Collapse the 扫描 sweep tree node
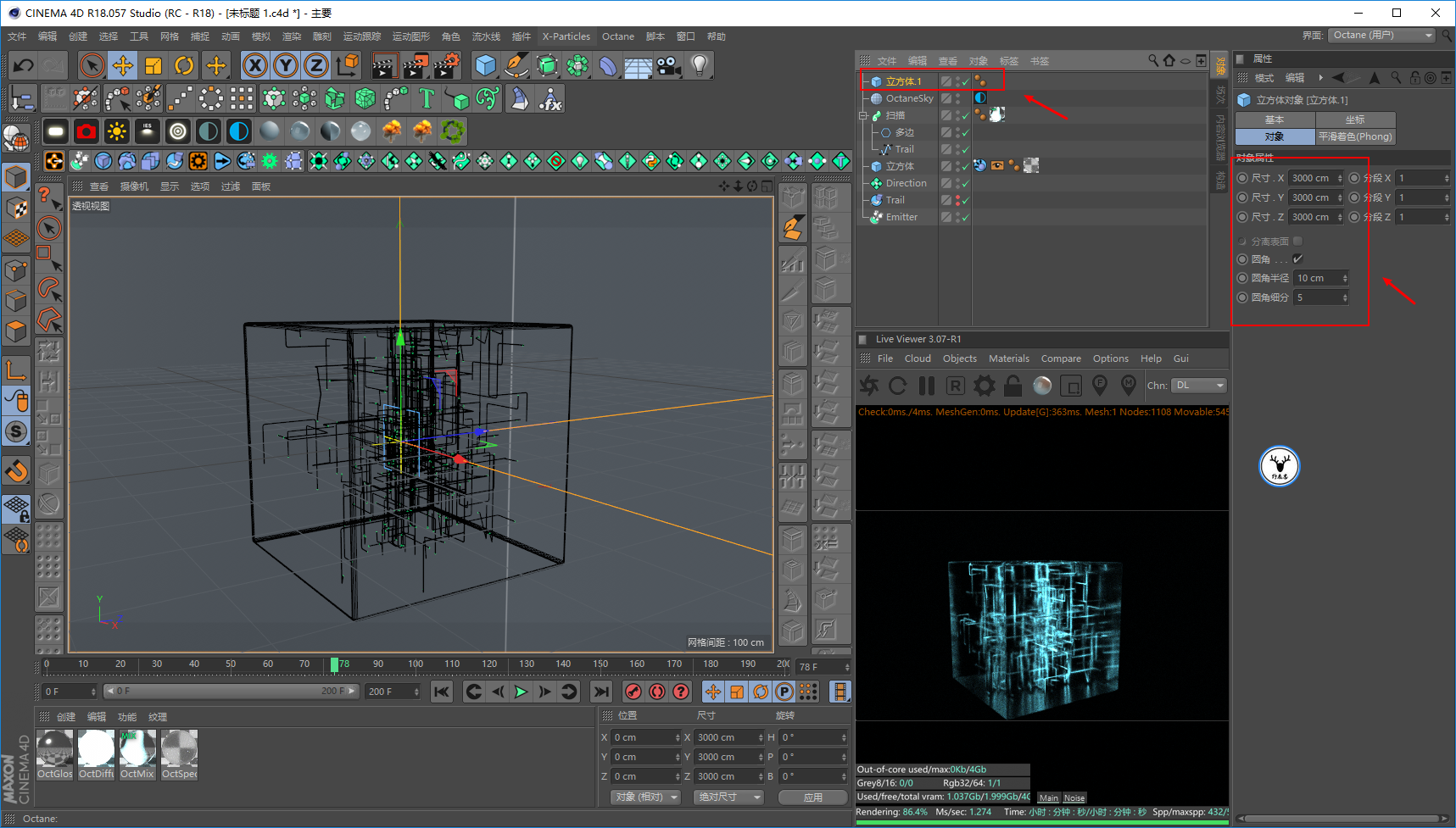This screenshot has width=1456, height=828. [x=863, y=115]
